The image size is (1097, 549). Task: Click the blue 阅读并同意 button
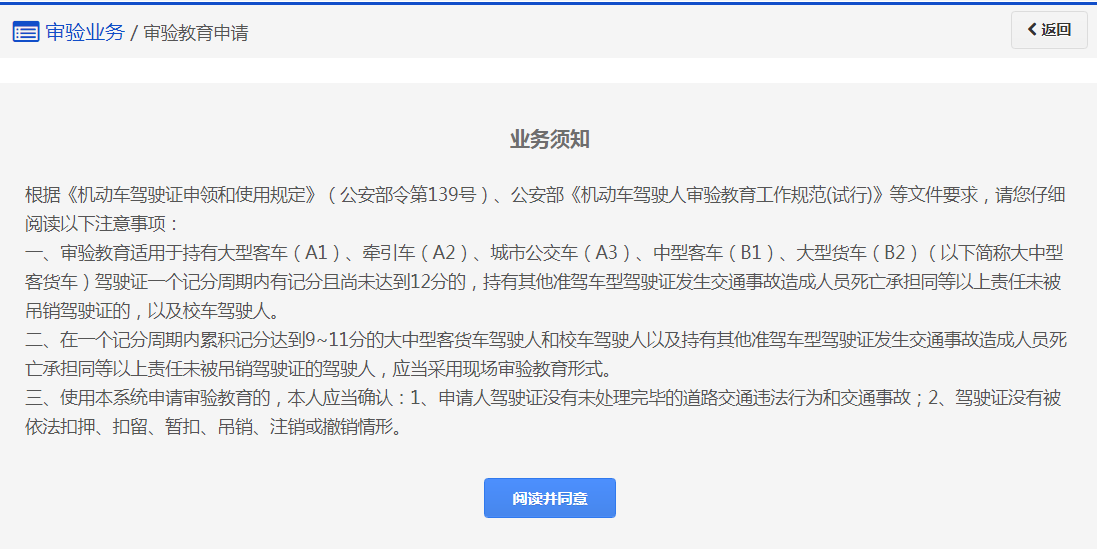tap(549, 498)
